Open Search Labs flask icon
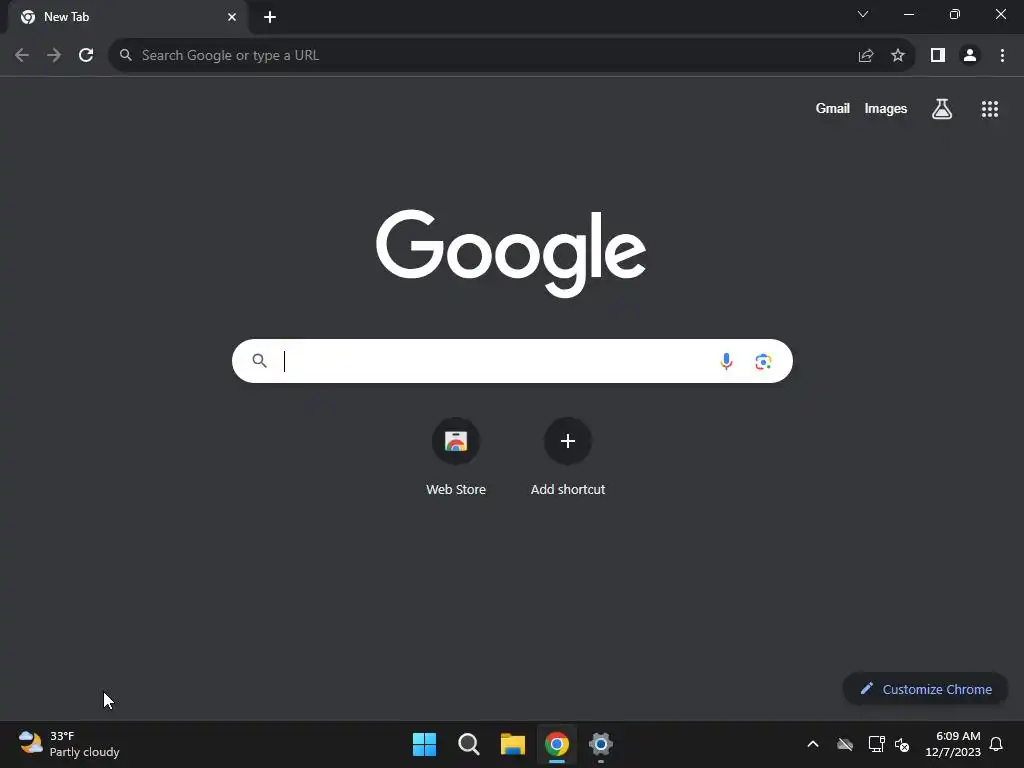The height and width of the screenshot is (768, 1024). pyautogui.click(x=942, y=109)
